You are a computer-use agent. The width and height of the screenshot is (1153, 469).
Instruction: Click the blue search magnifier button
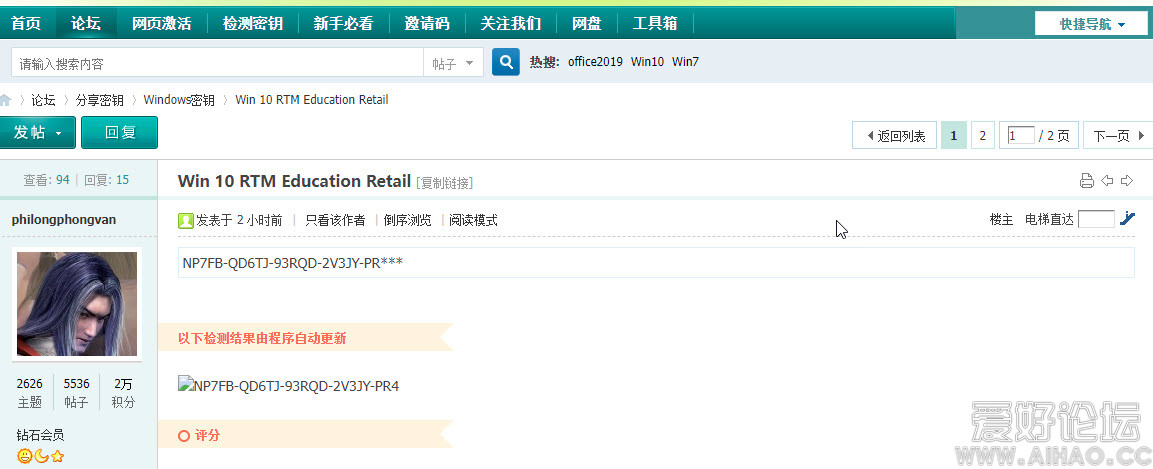[x=507, y=62]
